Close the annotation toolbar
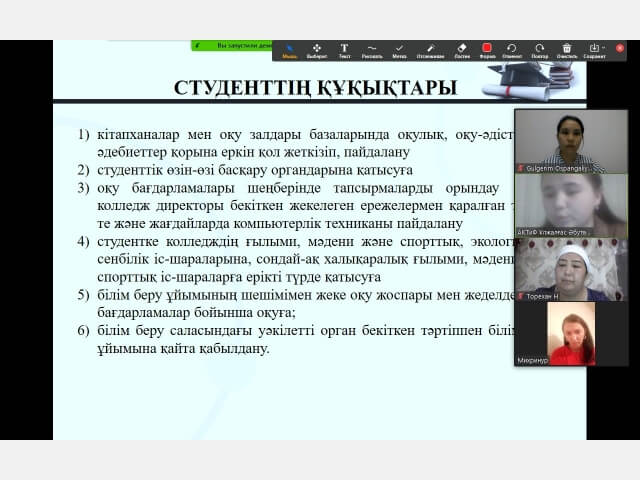The image size is (640, 480). 620,48
